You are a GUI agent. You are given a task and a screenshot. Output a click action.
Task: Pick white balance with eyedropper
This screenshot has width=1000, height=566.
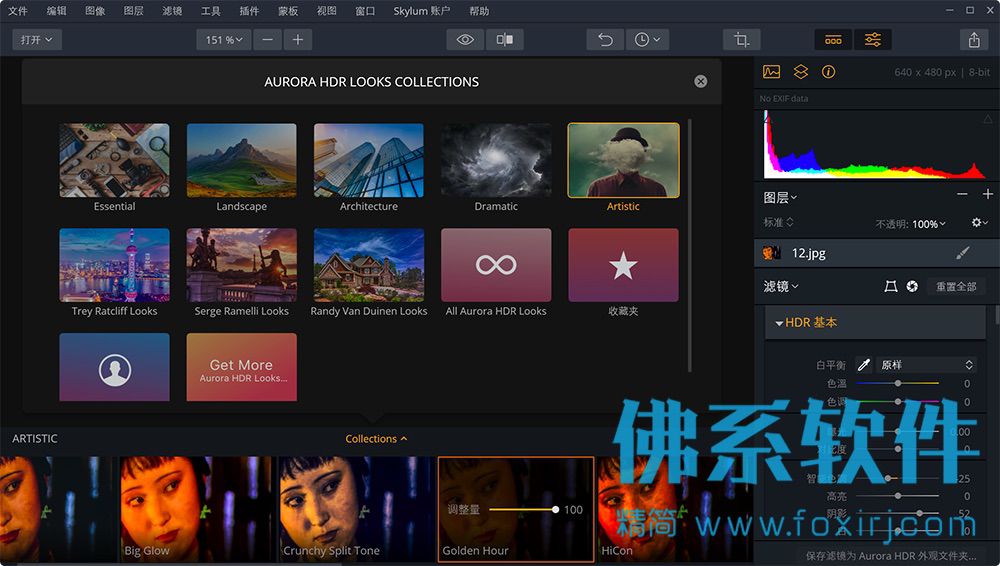point(864,365)
